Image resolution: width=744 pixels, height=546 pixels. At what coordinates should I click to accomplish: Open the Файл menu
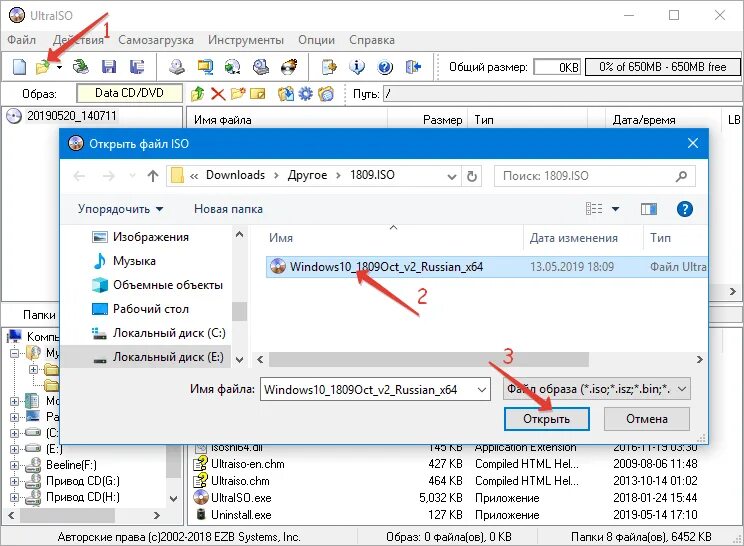click(x=21, y=40)
